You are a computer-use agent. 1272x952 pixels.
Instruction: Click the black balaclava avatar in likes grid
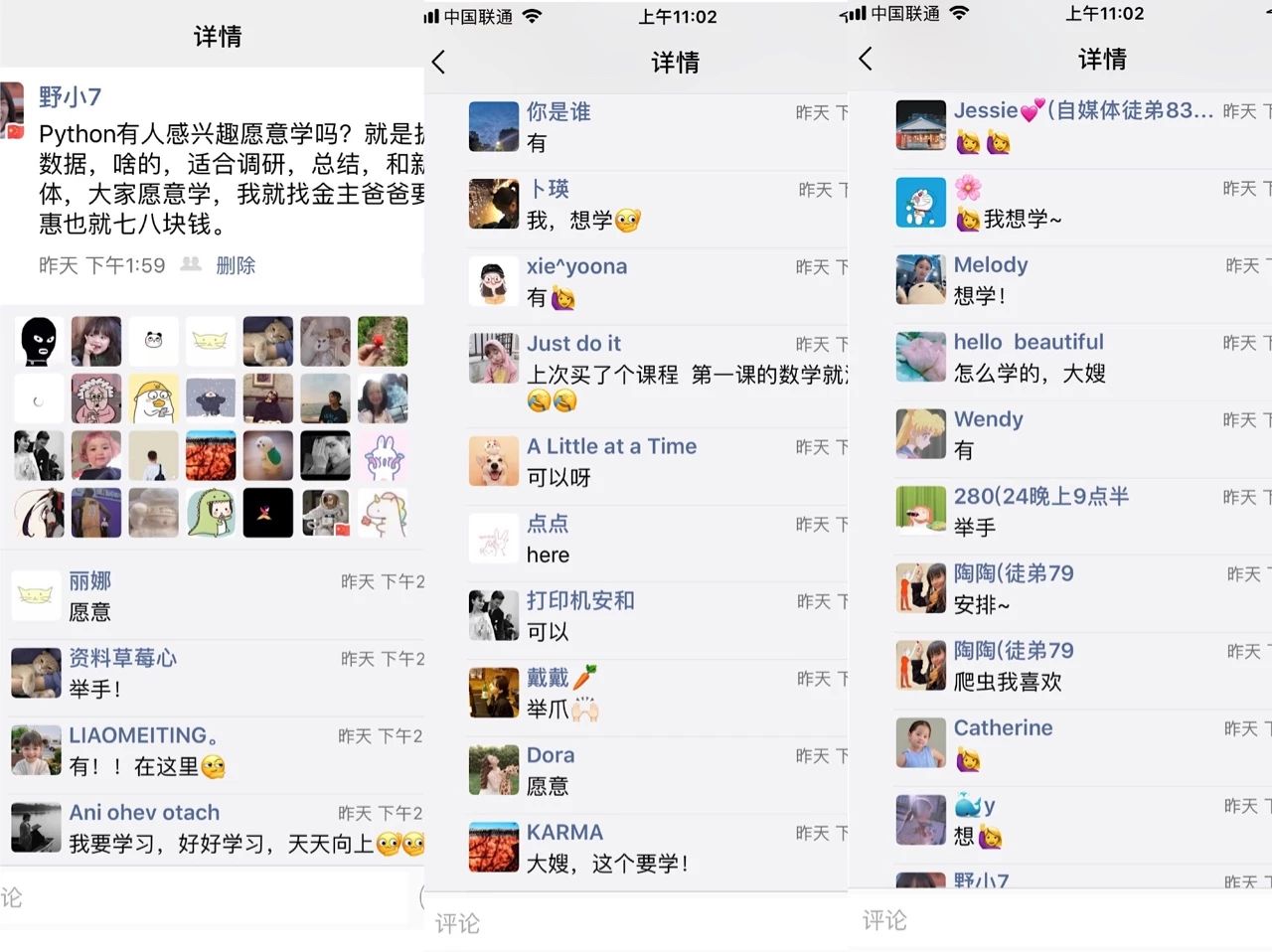(x=39, y=342)
